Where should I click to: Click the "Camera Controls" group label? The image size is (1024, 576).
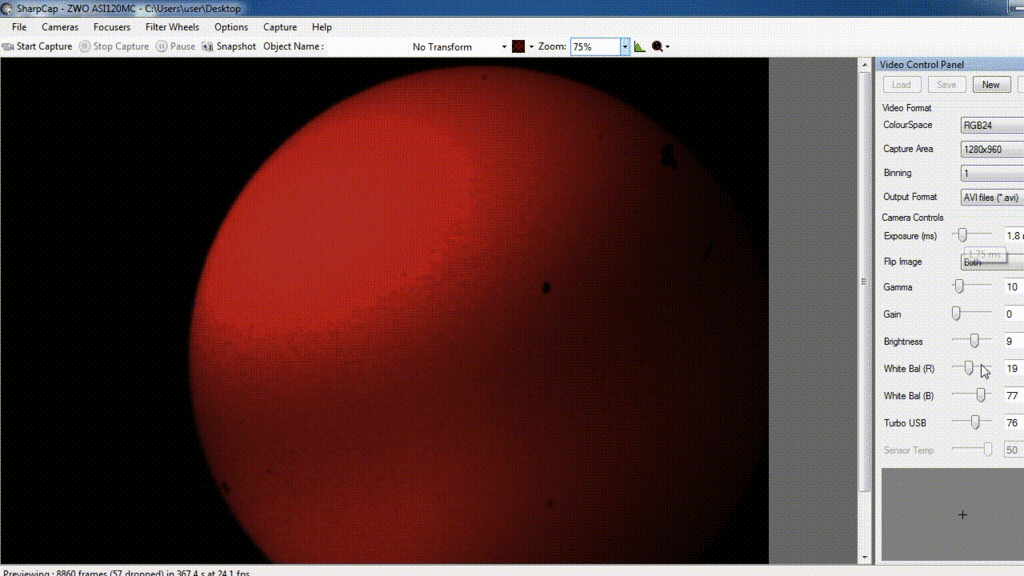pyautogui.click(x=912, y=217)
